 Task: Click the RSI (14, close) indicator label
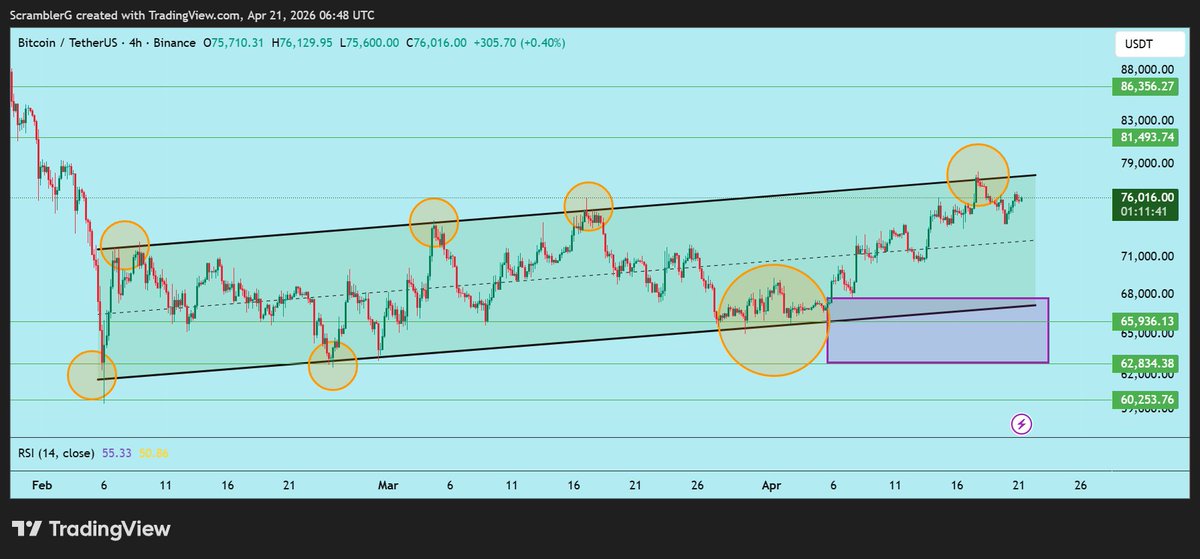(56, 453)
